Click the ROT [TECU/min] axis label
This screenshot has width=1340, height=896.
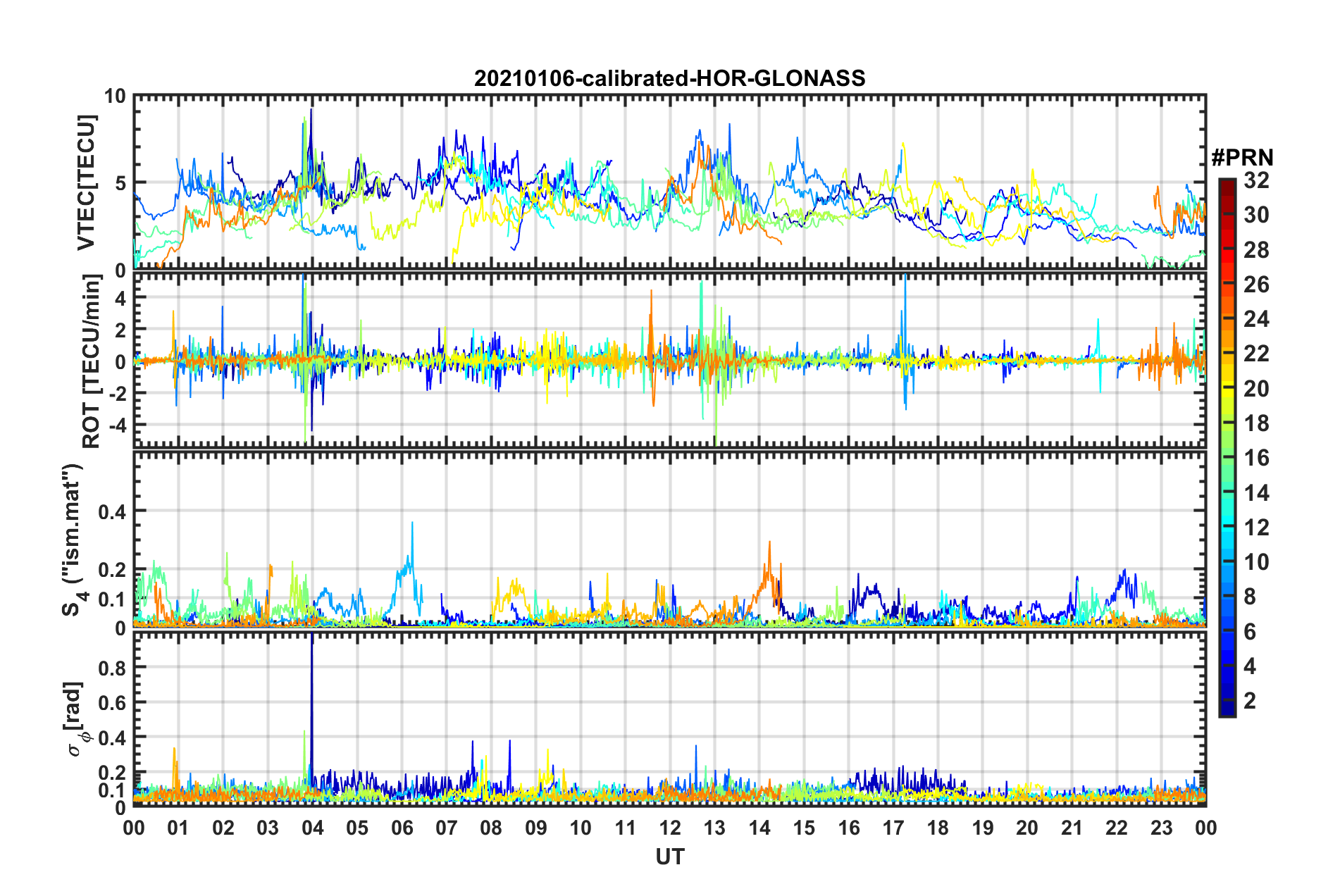coord(92,361)
